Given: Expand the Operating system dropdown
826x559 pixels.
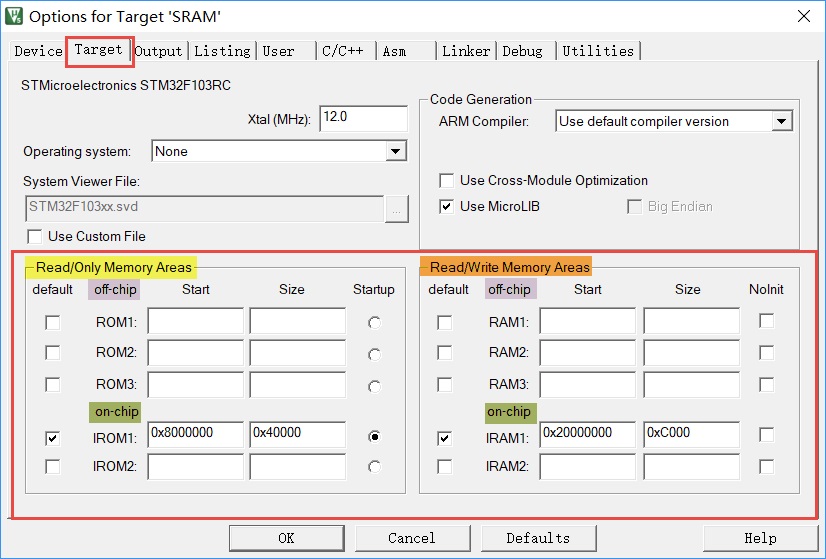Looking at the screenshot, I should pos(395,152).
